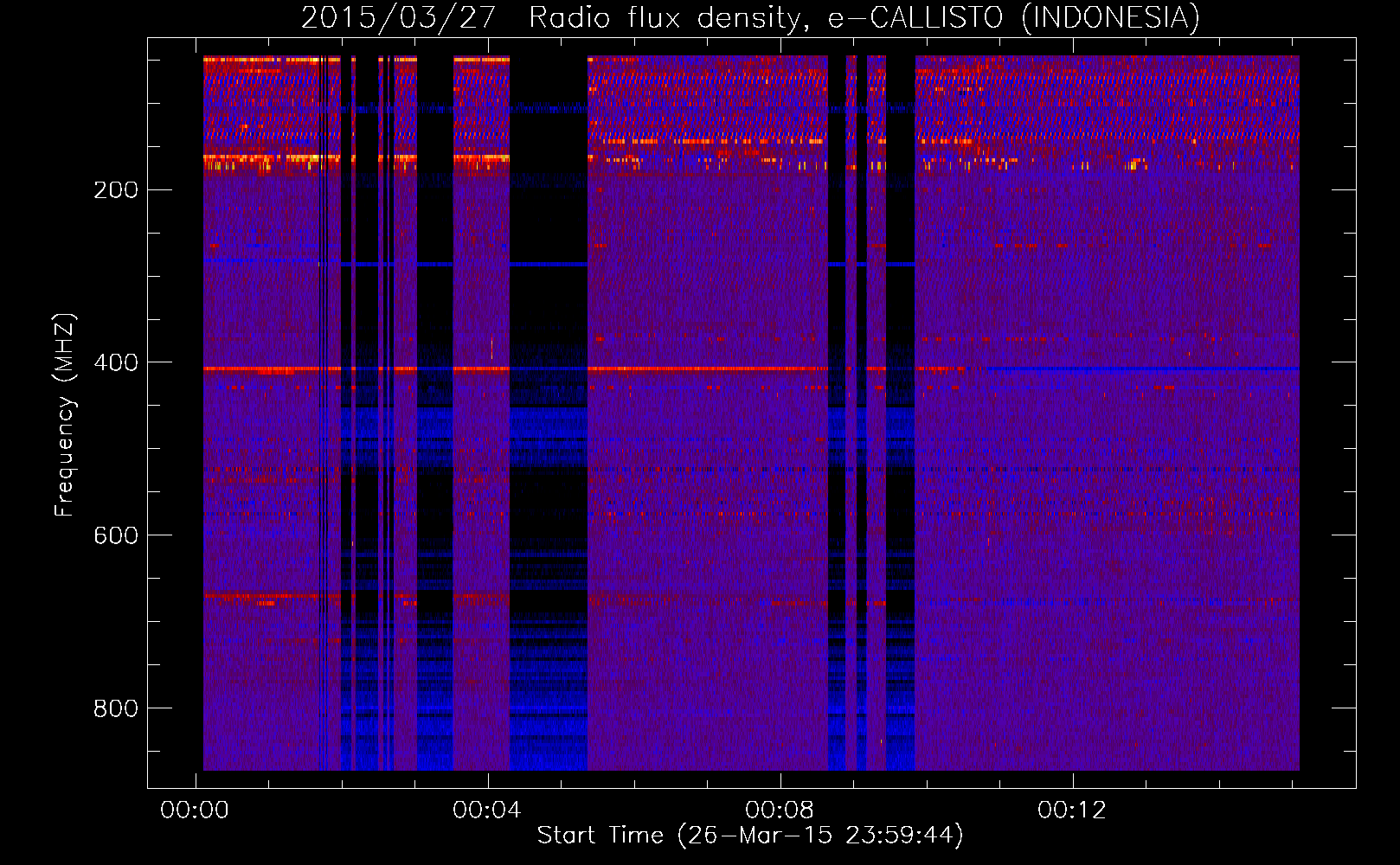Click the 00:00 time tick label

click(195, 810)
